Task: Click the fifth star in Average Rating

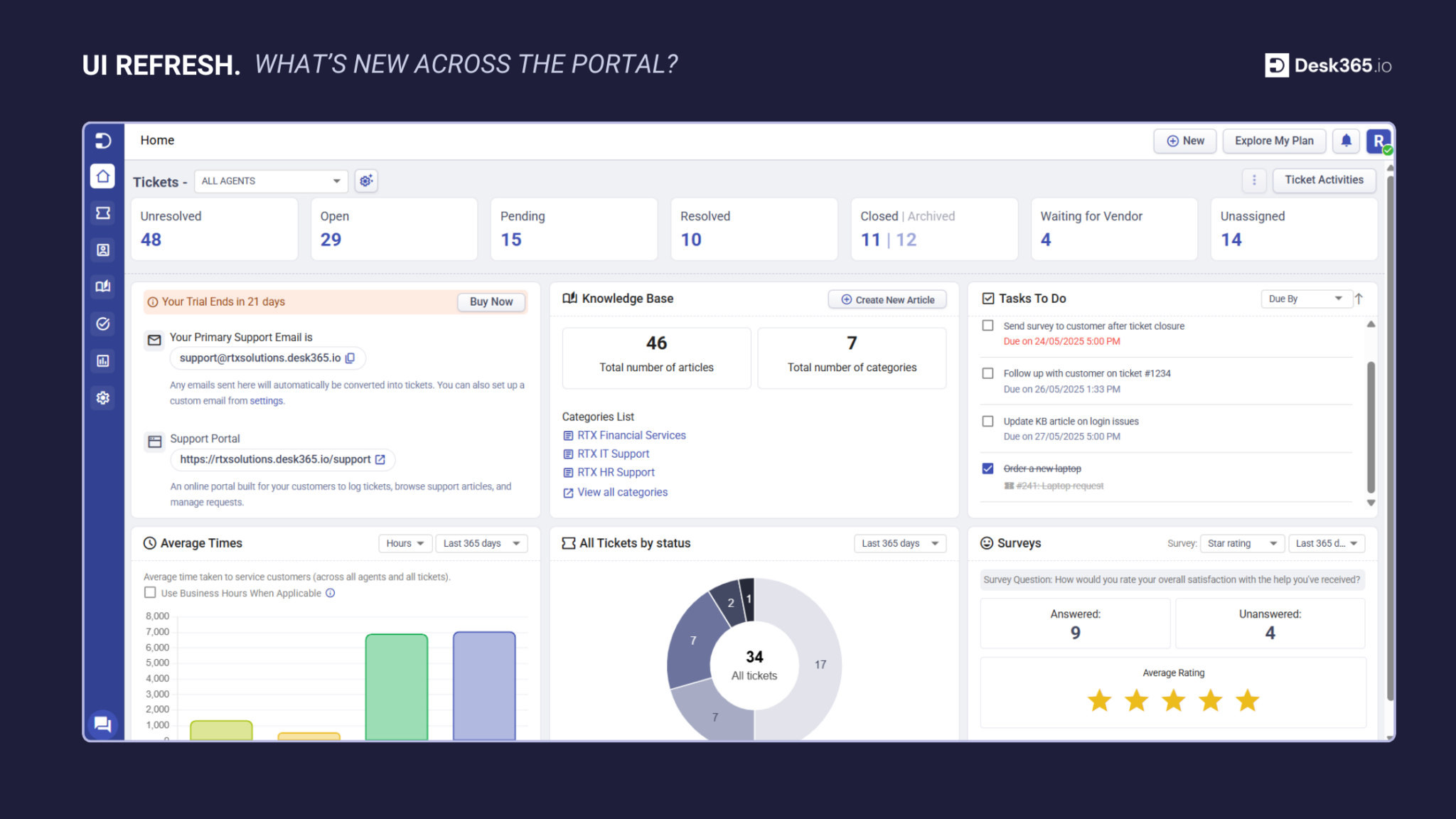Action: coord(1248,700)
